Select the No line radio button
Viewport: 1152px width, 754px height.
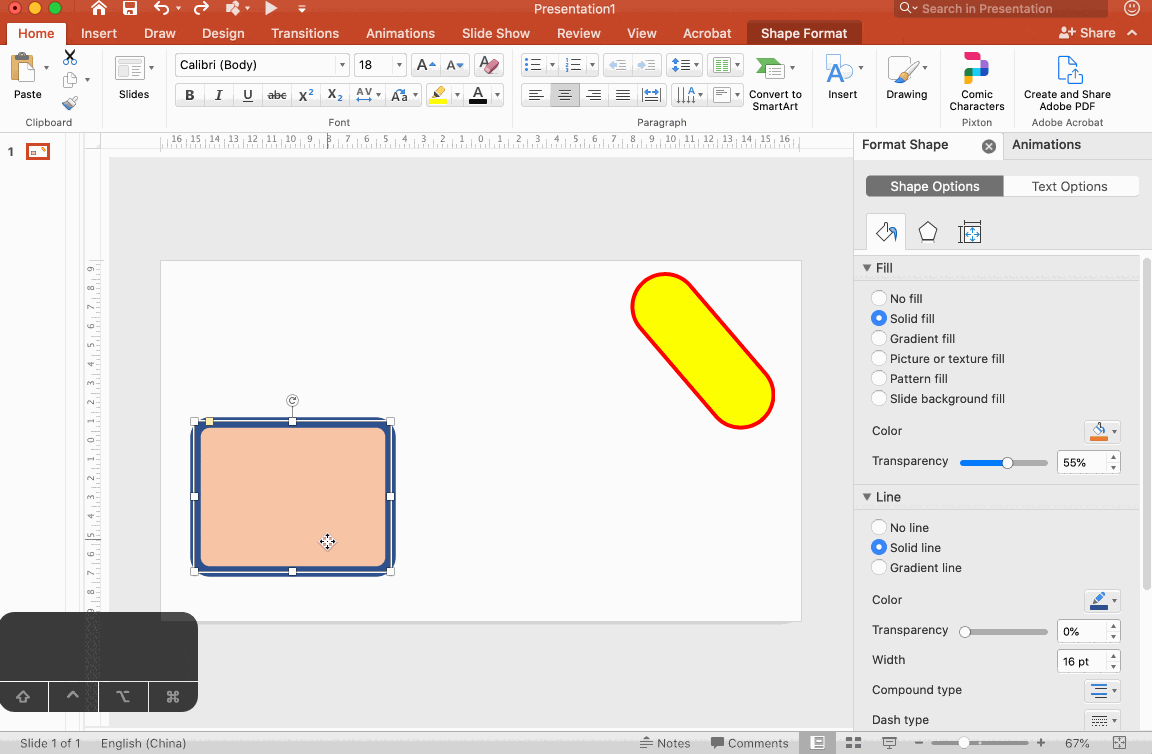[x=879, y=527]
